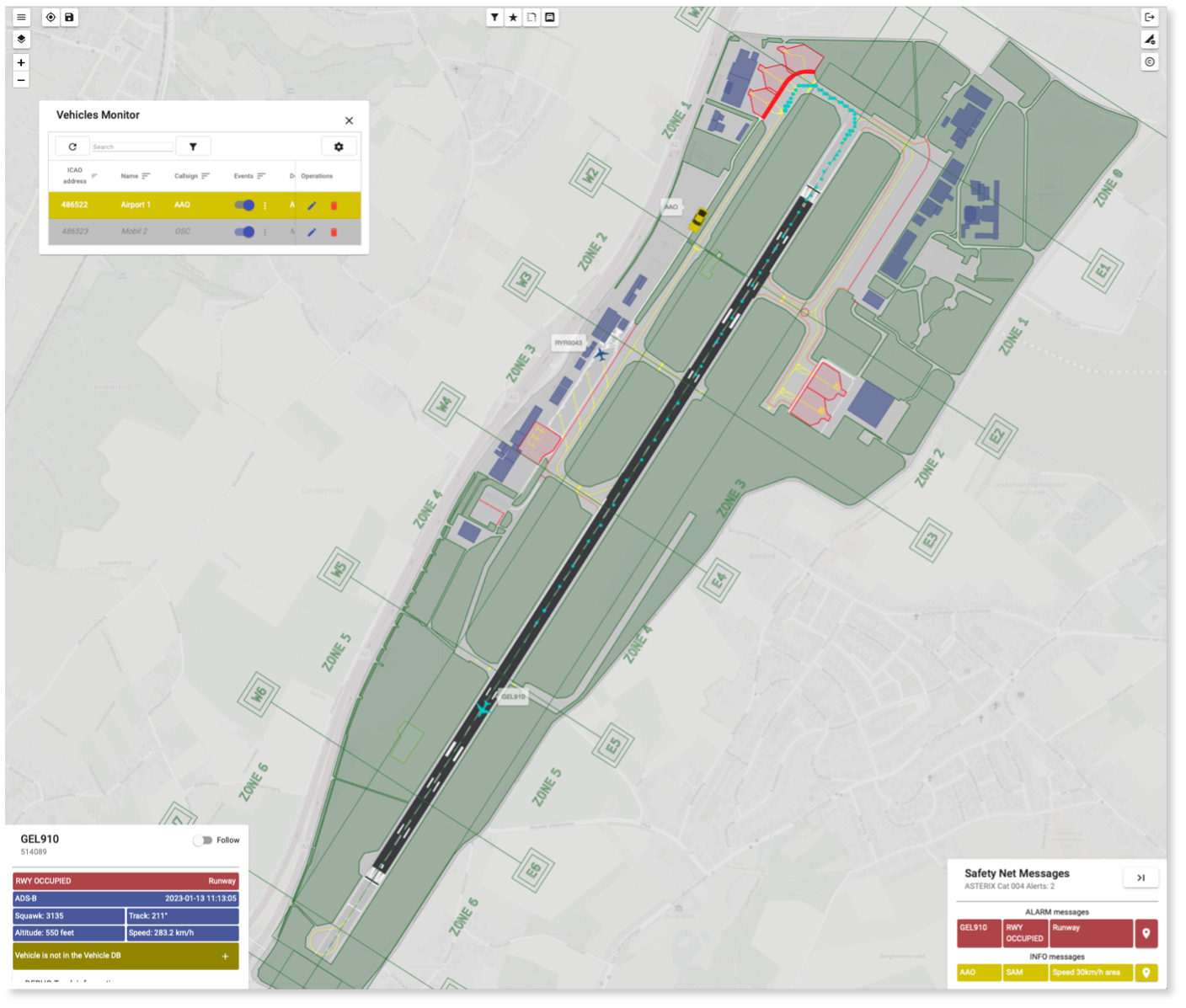The height and width of the screenshot is (1008, 1186).
Task: Open the map layers selector
Action: pyautogui.click(x=21, y=40)
